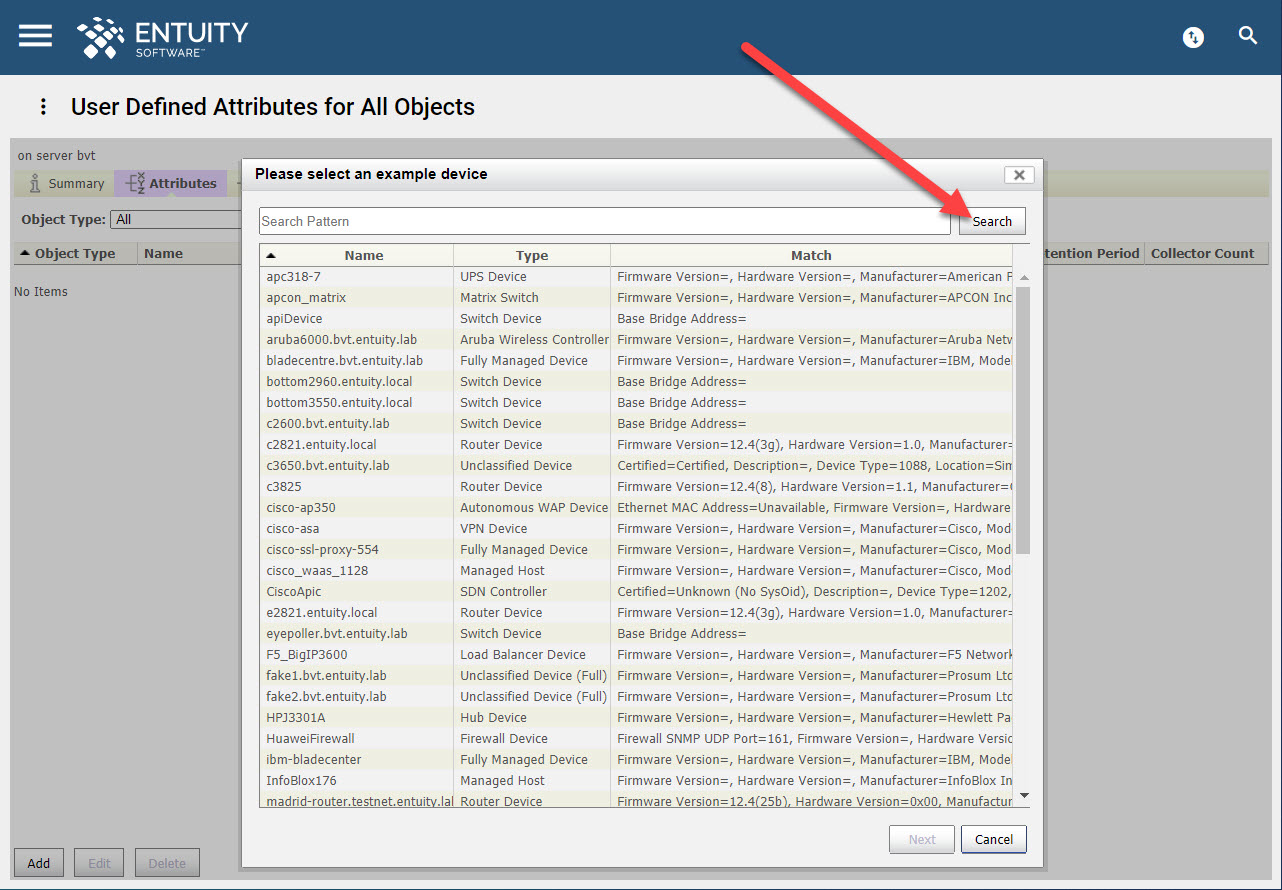Viewport: 1282px width, 890px height.
Task: Sort the dialog list by Name
Action: point(356,255)
